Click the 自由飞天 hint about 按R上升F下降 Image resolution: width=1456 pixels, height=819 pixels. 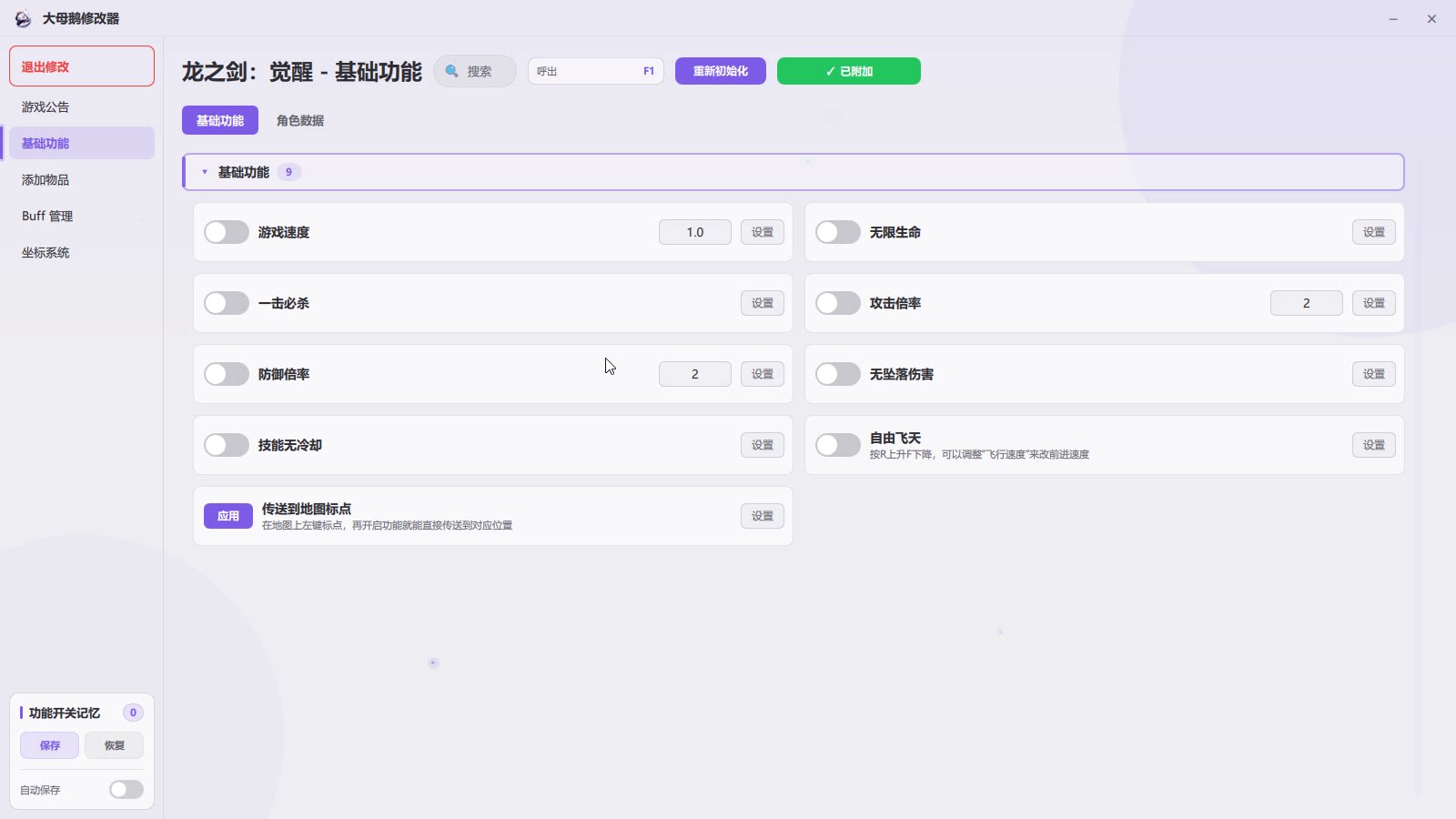979,454
